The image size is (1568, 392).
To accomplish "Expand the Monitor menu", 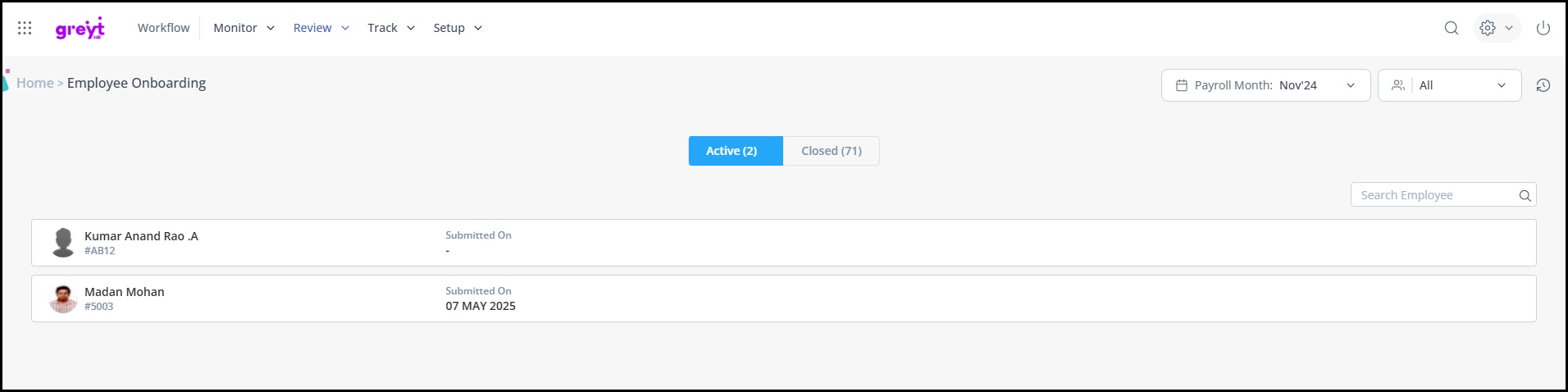I will [x=244, y=28].
